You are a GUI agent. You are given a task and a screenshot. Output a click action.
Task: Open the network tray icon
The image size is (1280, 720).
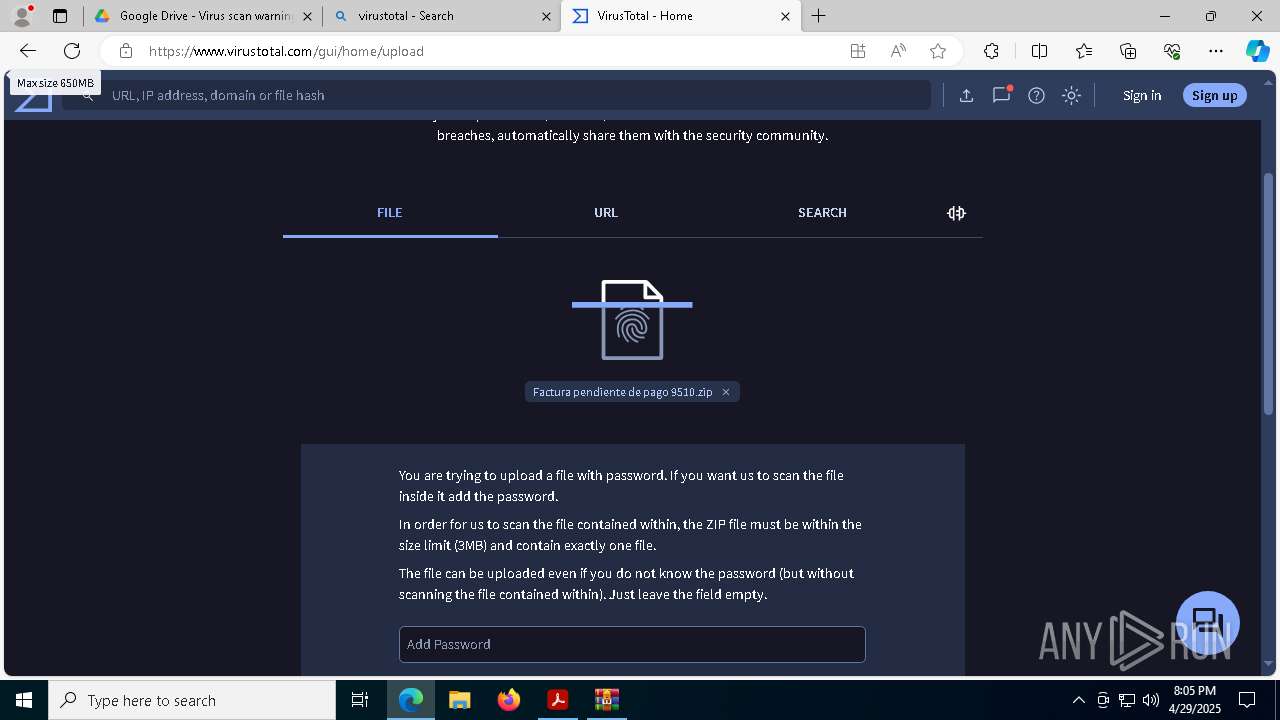[x=1127, y=700]
